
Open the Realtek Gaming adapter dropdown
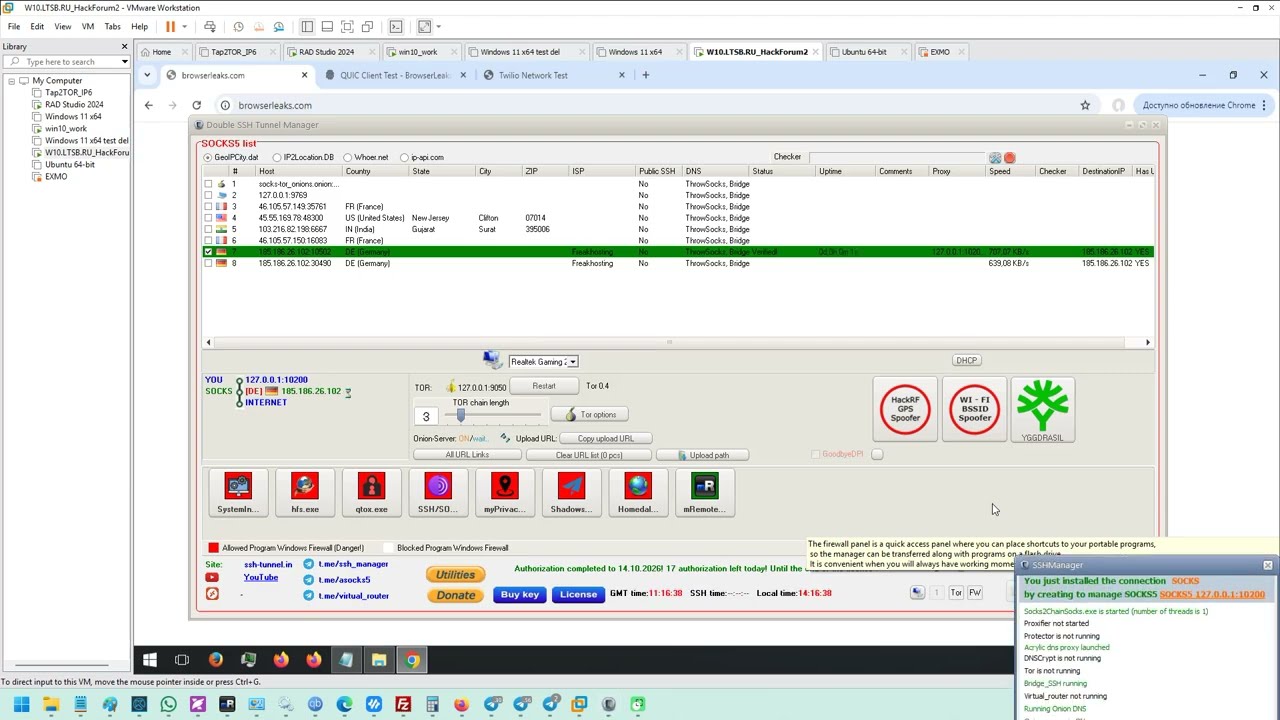pos(572,362)
